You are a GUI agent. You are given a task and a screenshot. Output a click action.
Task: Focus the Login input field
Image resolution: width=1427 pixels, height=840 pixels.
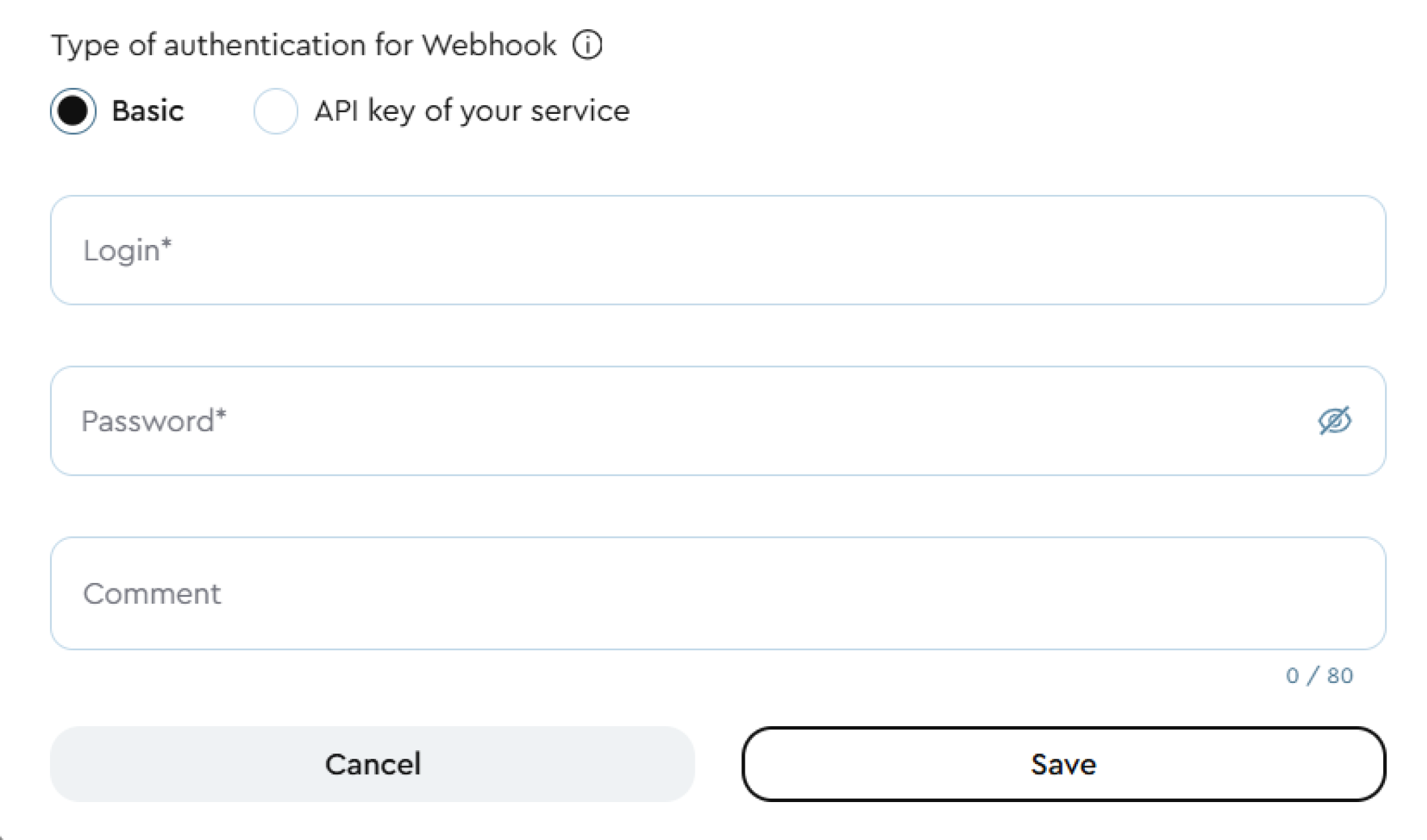coord(717,250)
